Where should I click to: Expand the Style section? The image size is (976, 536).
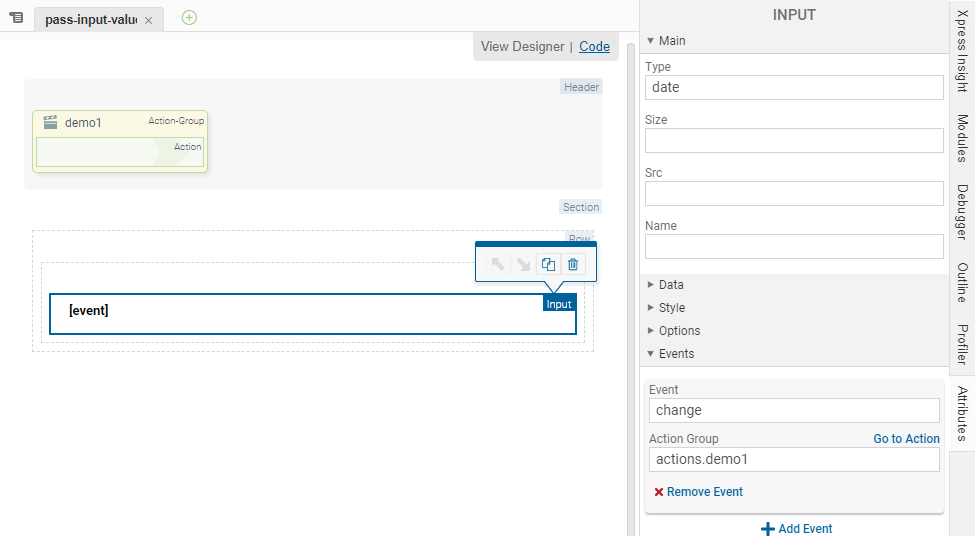(671, 308)
